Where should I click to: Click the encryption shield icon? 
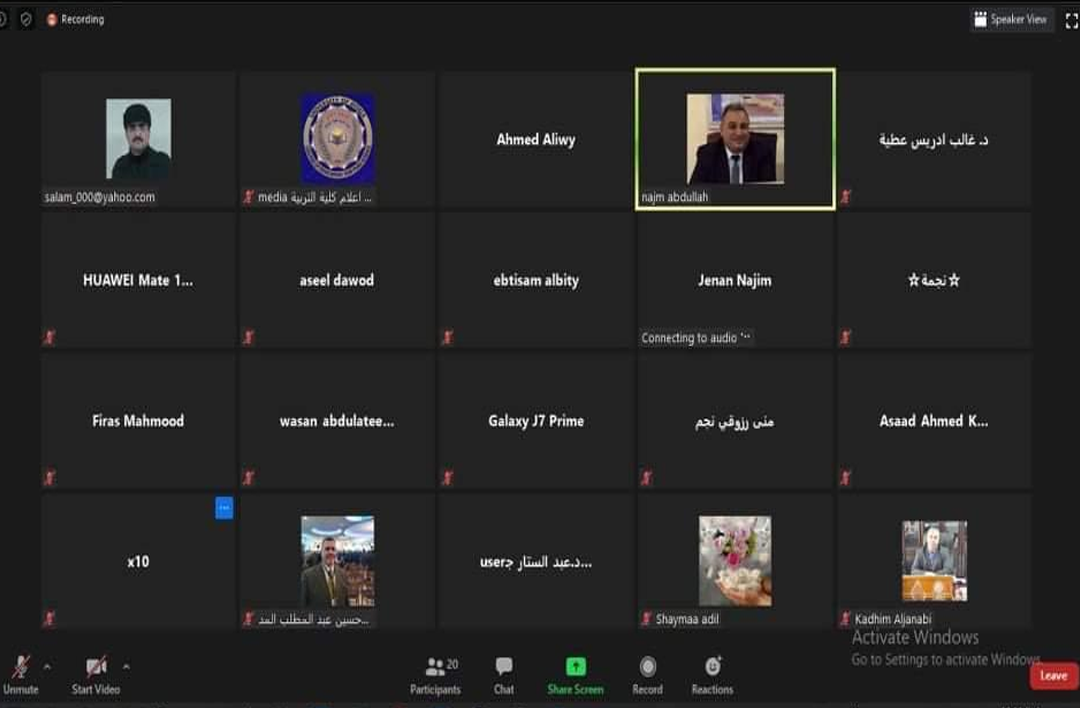point(26,19)
